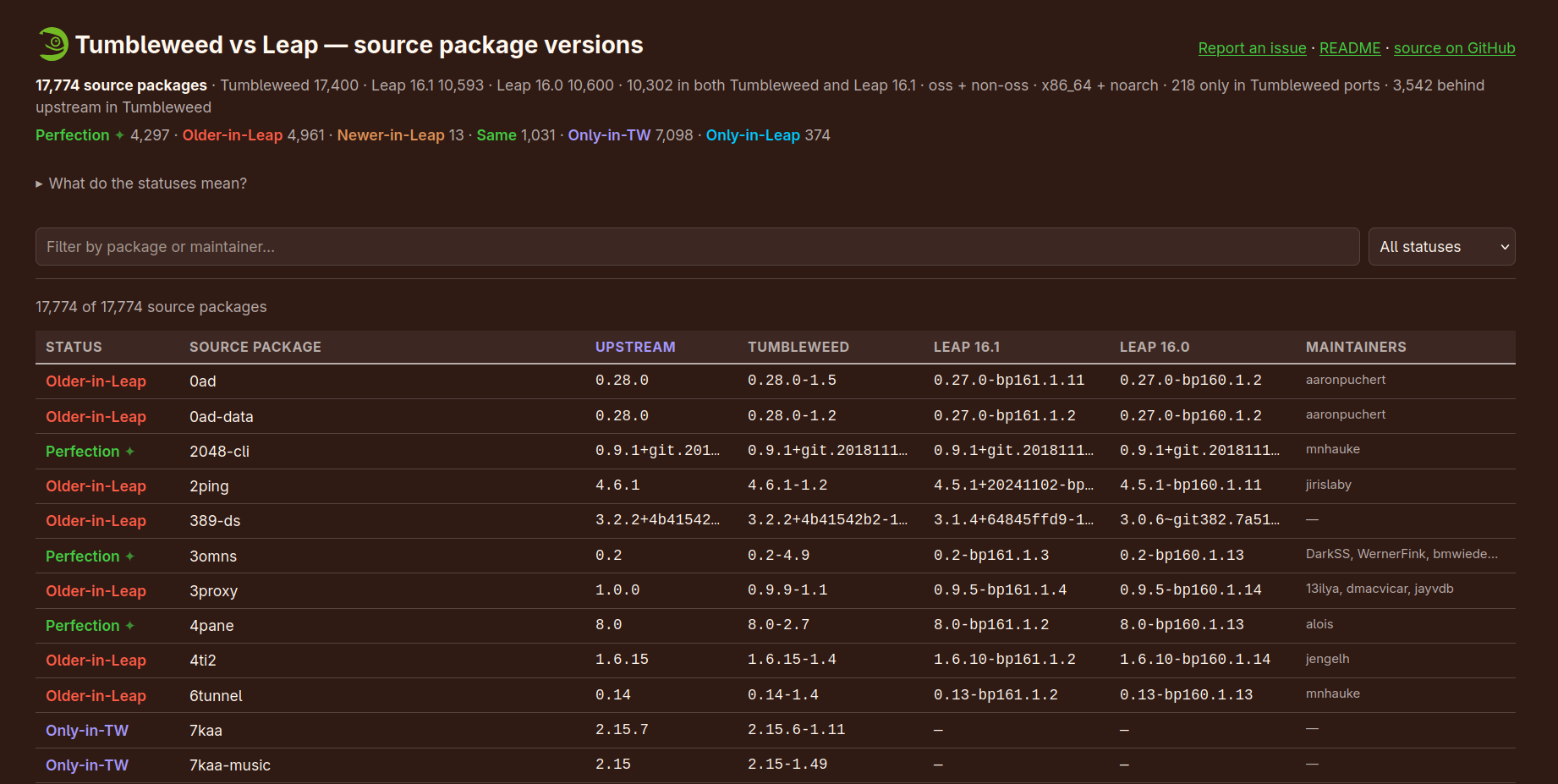Select the 6tunnel package name
Viewport: 1558px width, 784px height.
click(216, 696)
